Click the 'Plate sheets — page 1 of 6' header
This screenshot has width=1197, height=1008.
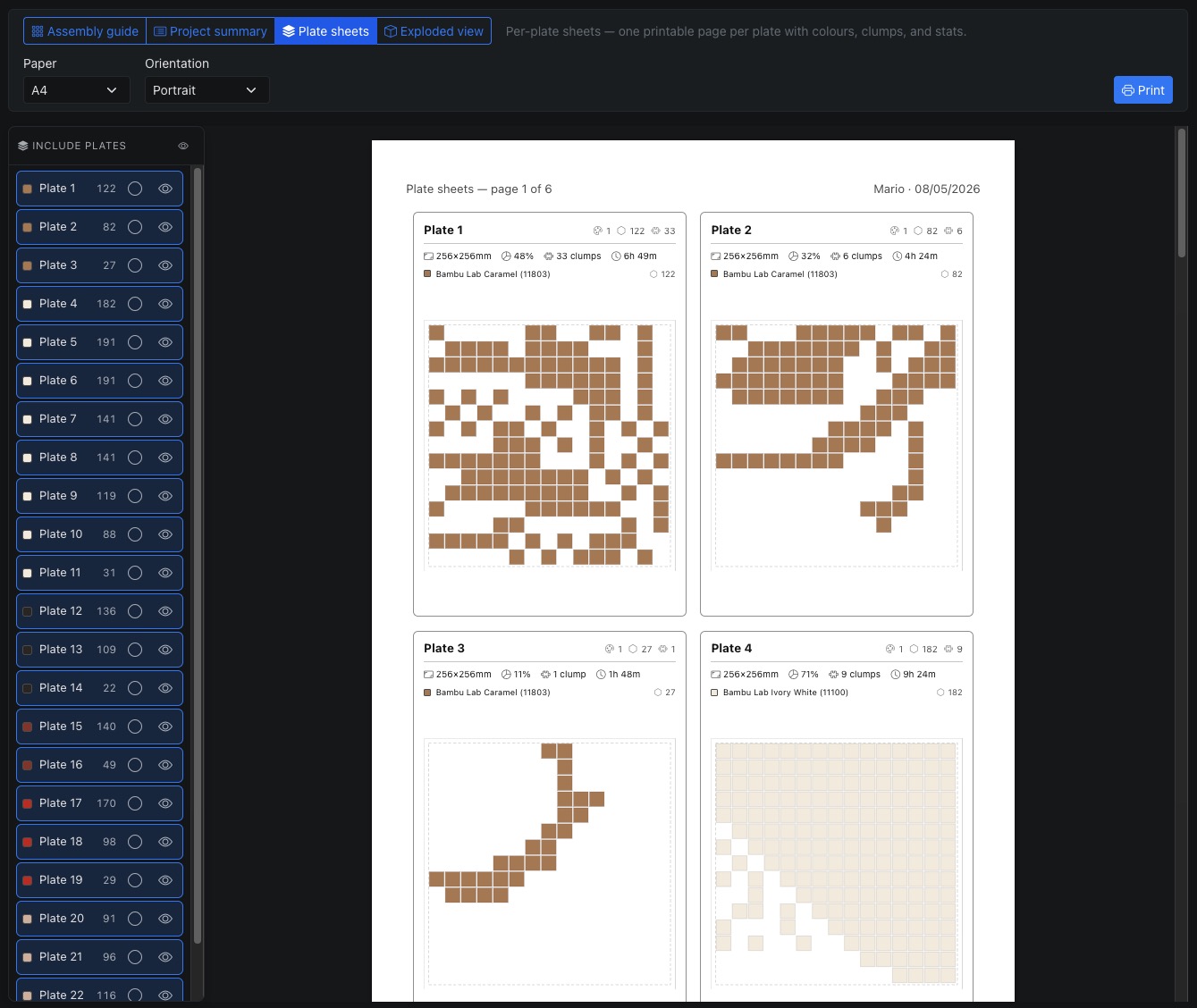[479, 189]
